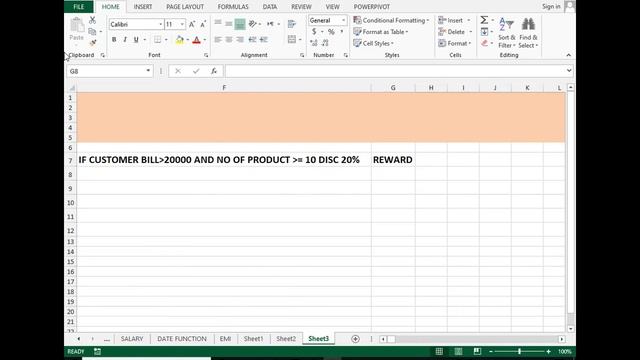Click the zoom out minus button
Image resolution: width=640 pixels, height=360 pixels.
[491, 351]
